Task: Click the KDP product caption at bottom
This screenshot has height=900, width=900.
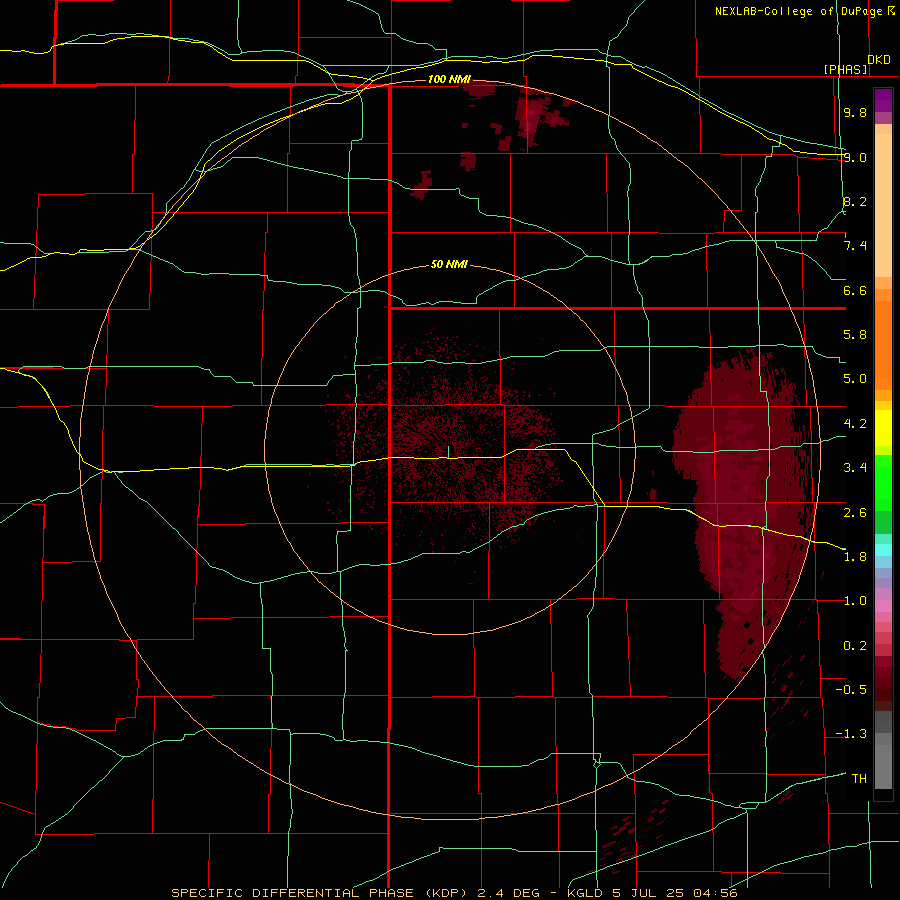Action: tap(454, 893)
